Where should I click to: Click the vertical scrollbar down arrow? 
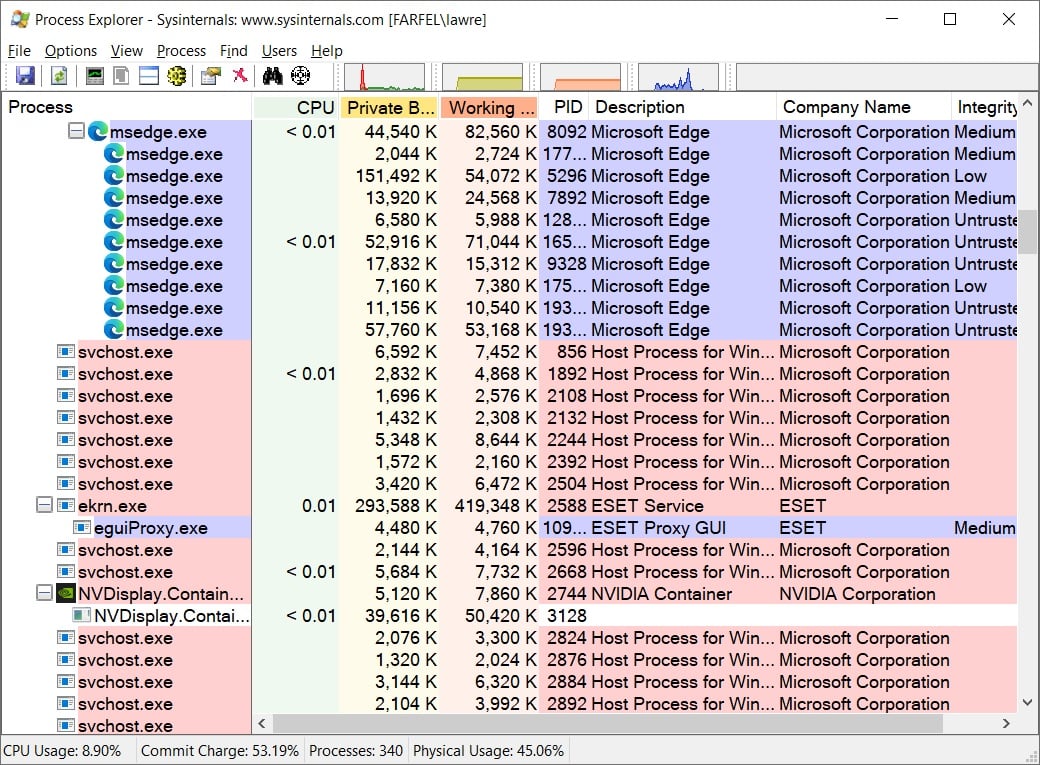click(x=1027, y=702)
